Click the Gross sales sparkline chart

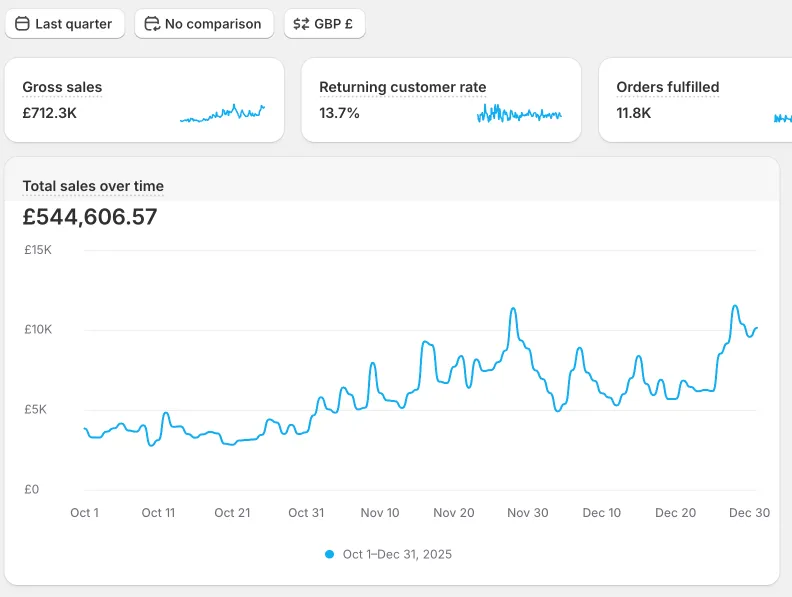click(222, 113)
